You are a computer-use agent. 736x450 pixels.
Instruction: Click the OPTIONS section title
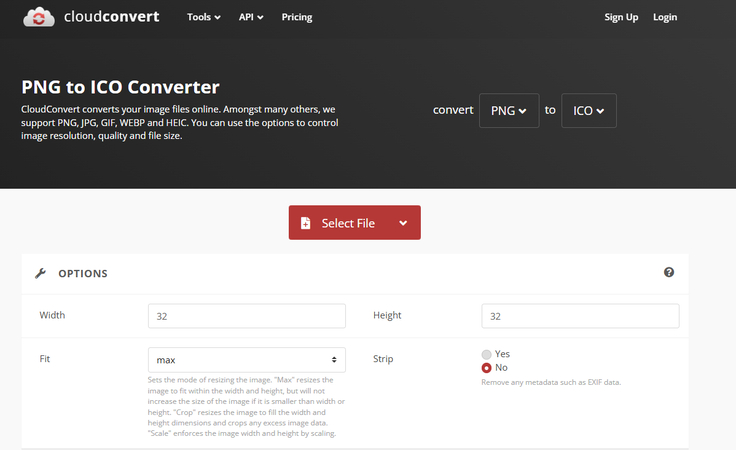click(x=83, y=274)
